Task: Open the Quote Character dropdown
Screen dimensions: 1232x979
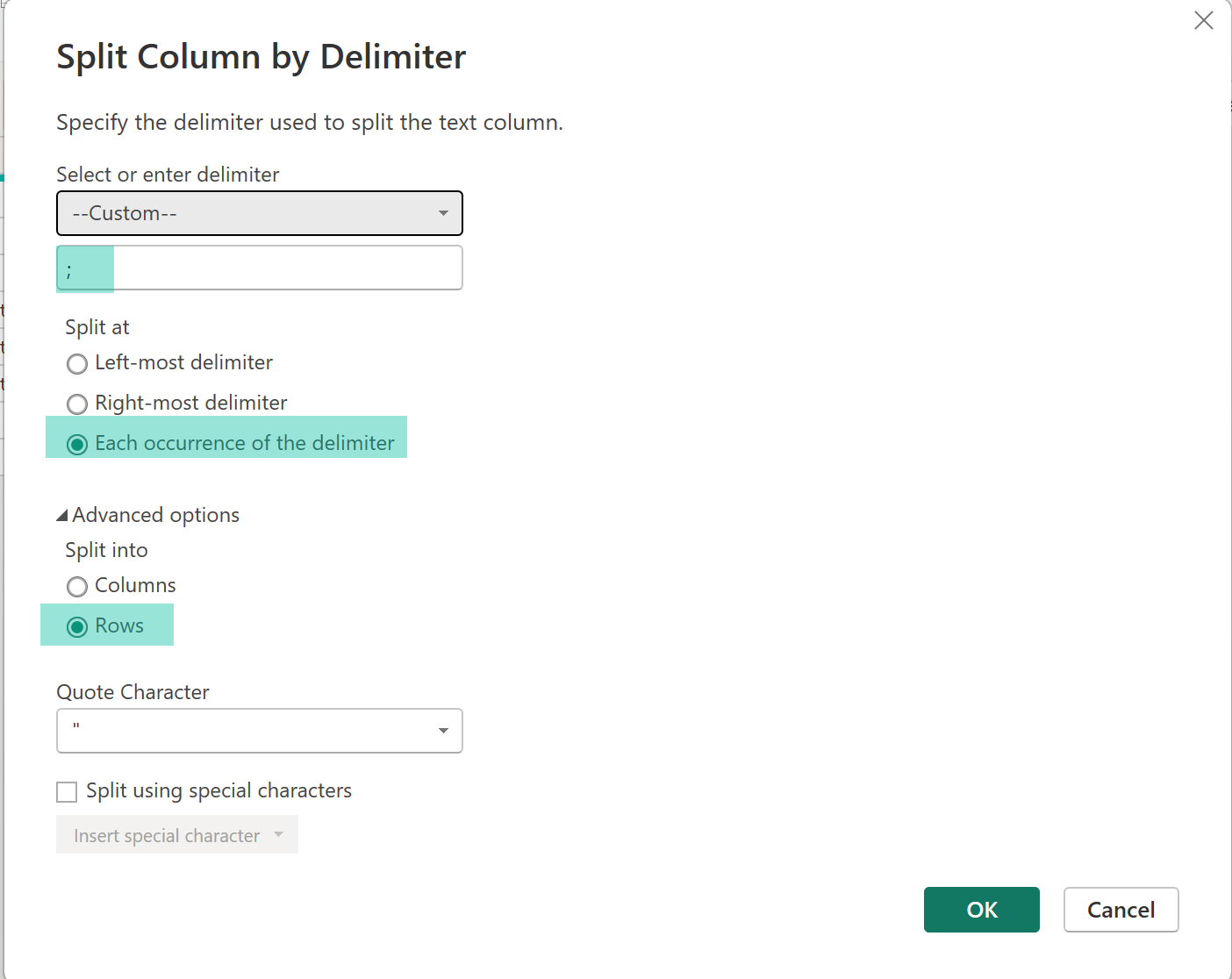Action: (260, 731)
